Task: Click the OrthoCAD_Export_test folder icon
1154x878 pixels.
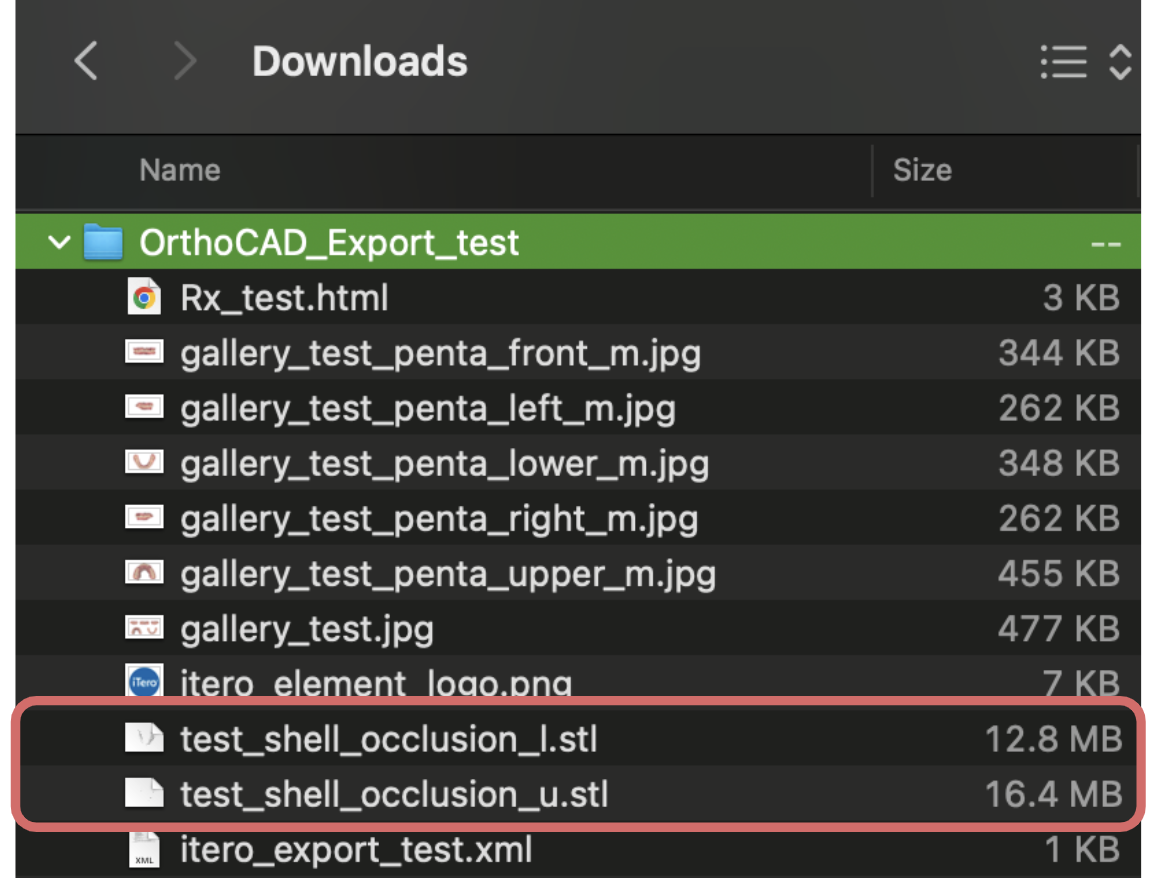Action: pyautogui.click(x=103, y=241)
